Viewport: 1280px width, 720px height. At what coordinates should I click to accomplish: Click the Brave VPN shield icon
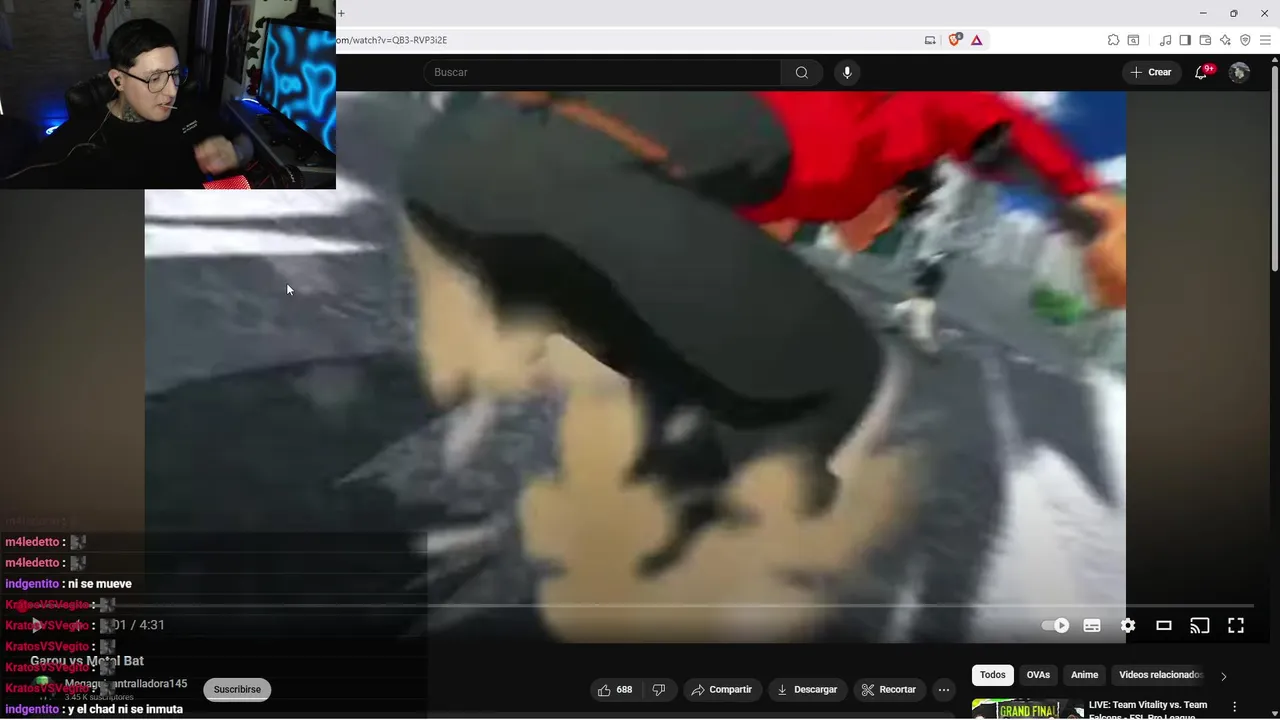tap(1245, 40)
